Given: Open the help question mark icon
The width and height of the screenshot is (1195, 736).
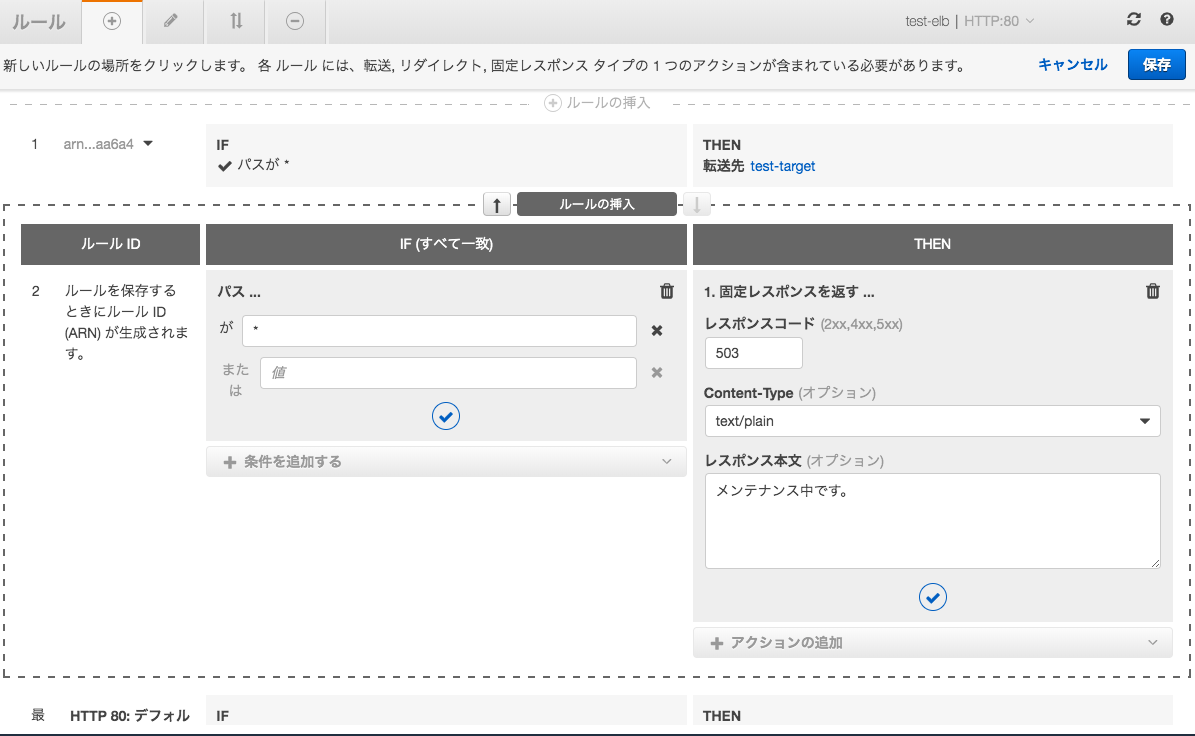Looking at the screenshot, I should point(1167,20).
